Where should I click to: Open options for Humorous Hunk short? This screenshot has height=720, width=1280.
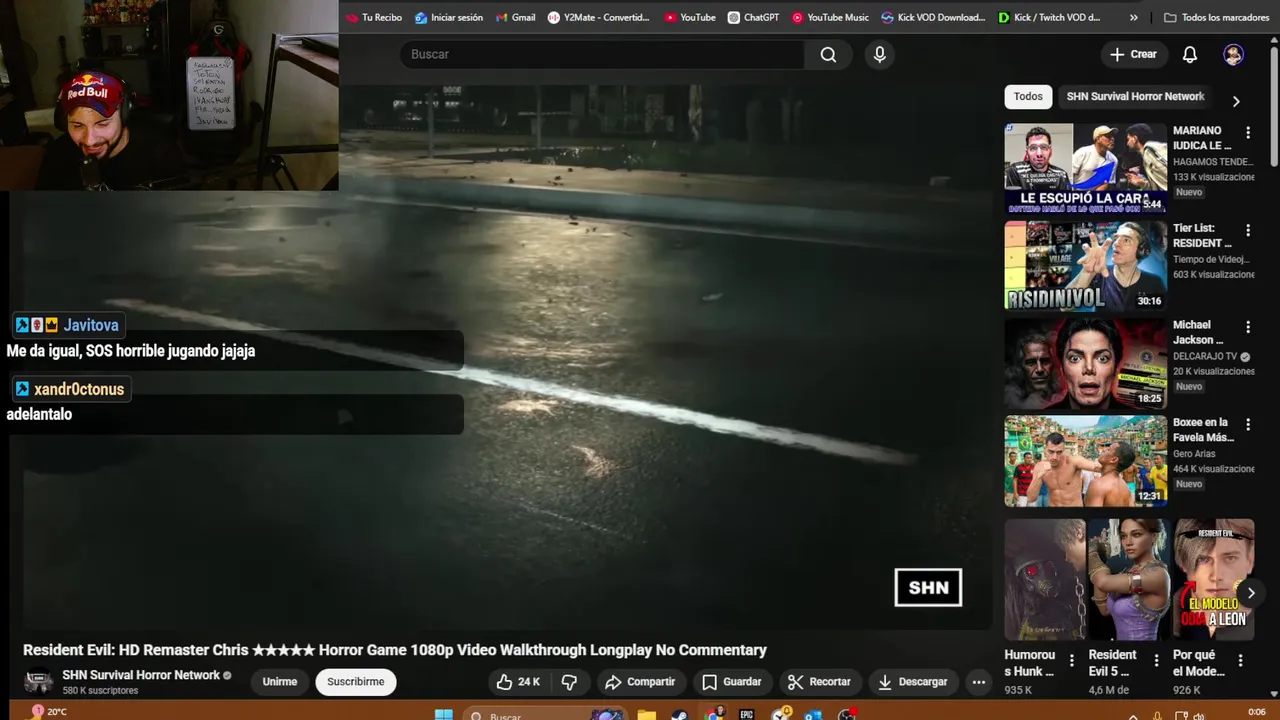tap(1071, 660)
